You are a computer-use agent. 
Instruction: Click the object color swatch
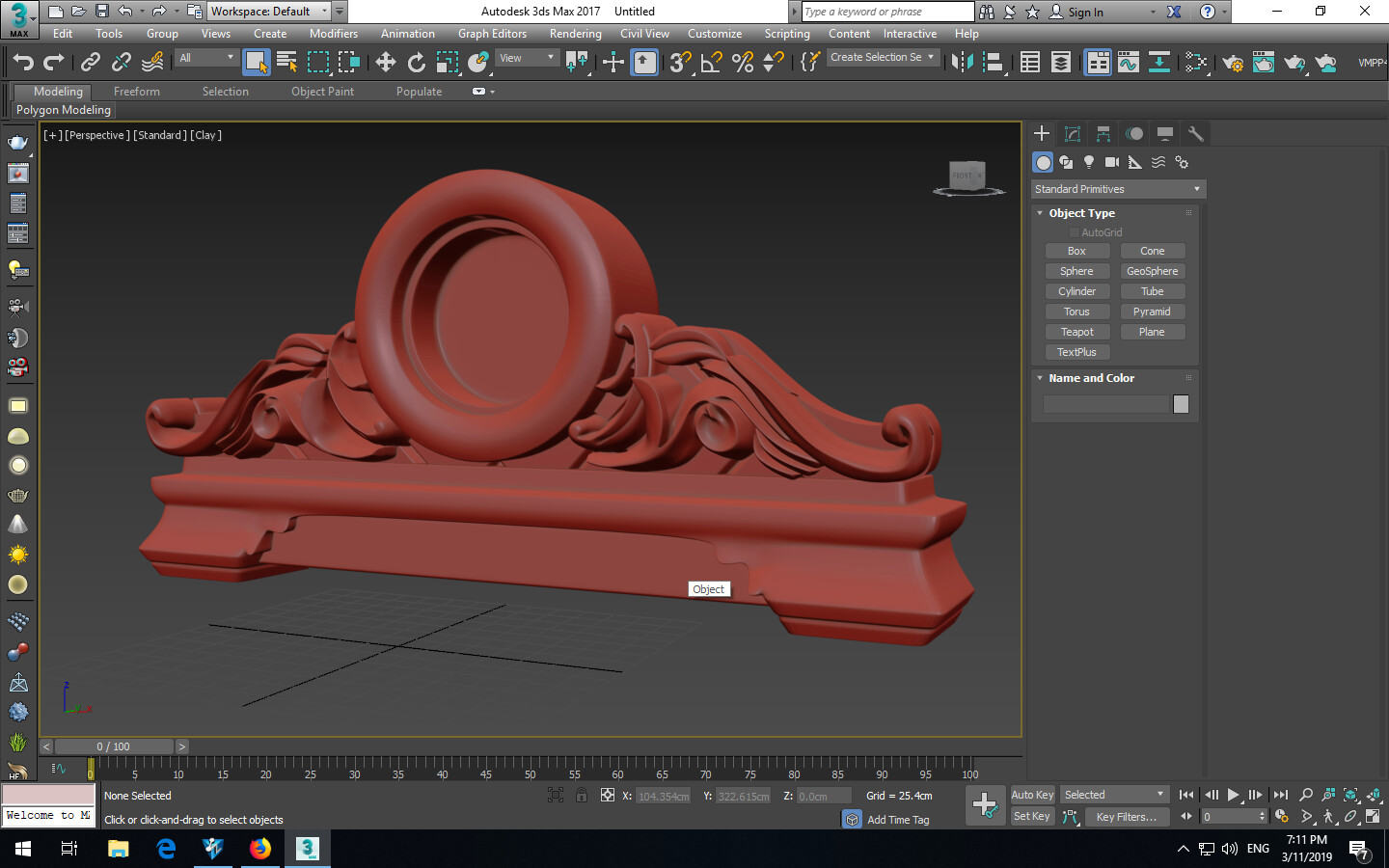click(1181, 404)
